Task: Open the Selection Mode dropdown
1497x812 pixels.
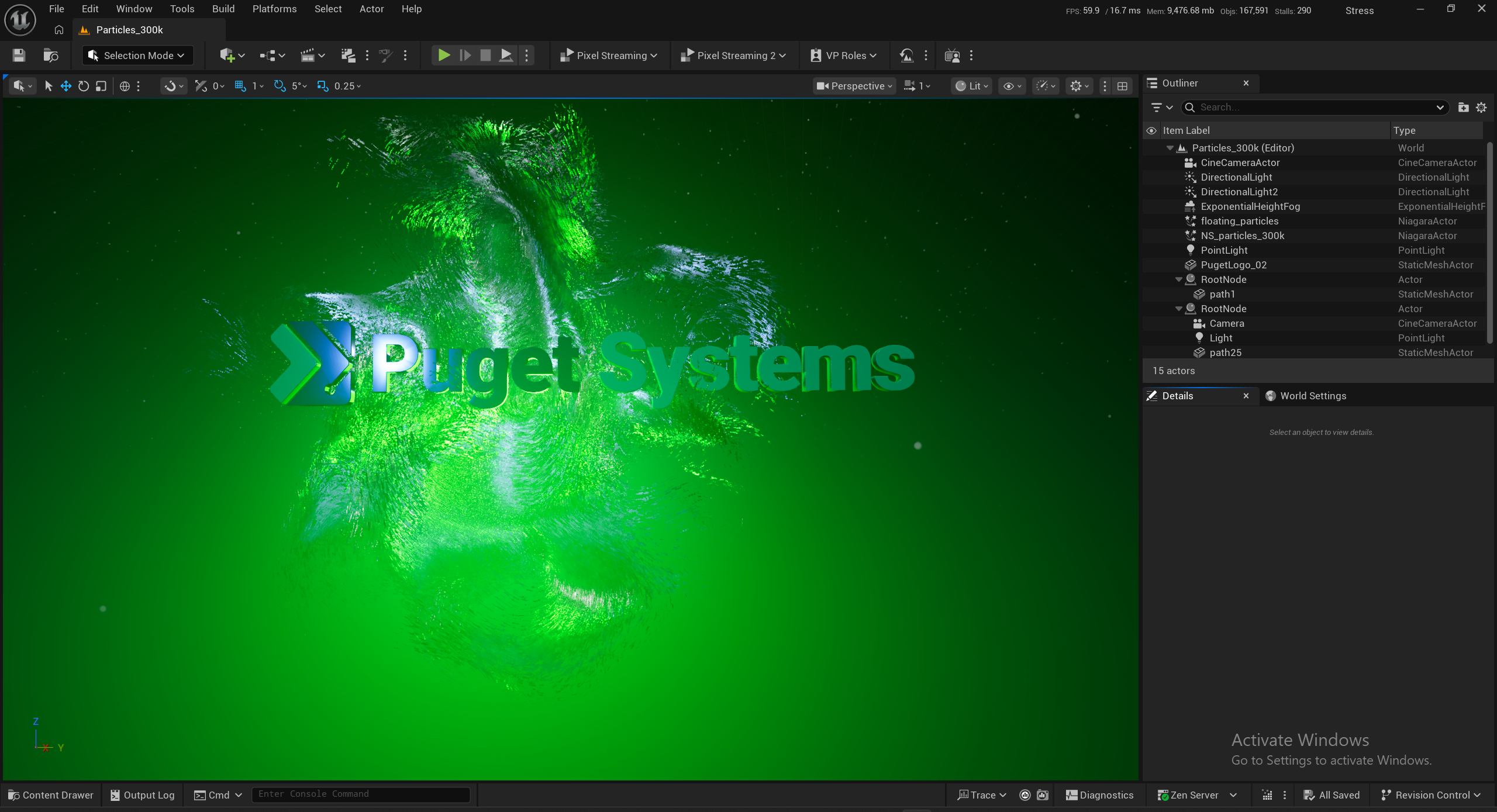Action: pyautogui.click(x=137, y=56)
